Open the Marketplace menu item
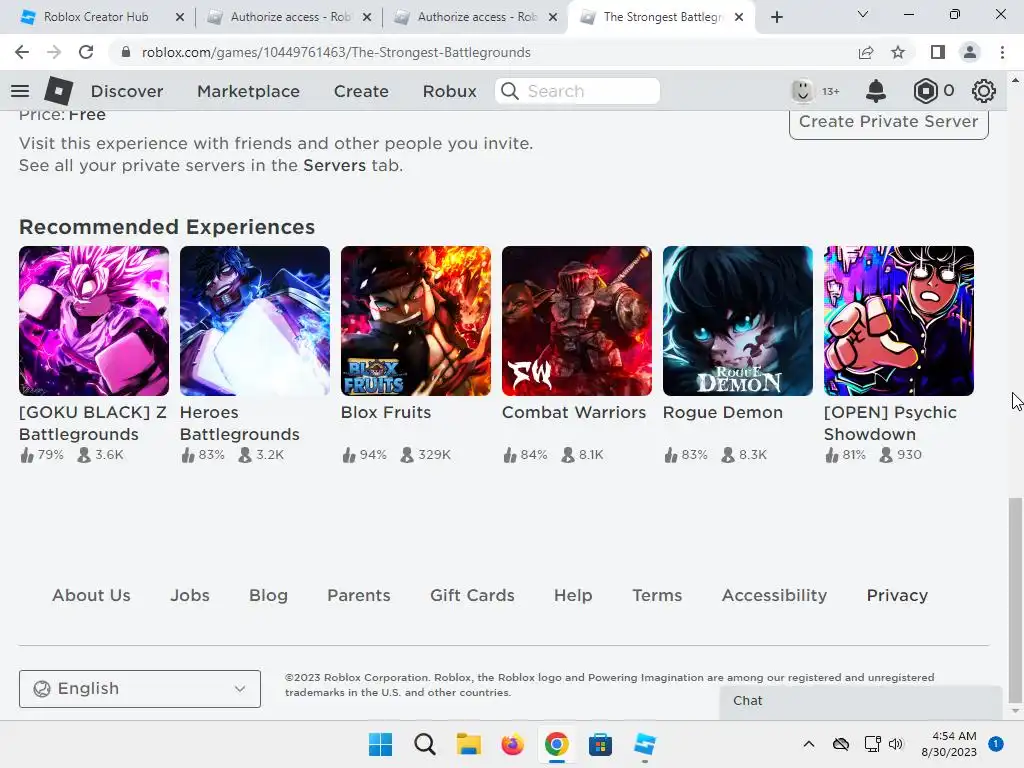The image size is (1024, 768). pyautogui.click(x=248, y=91)
